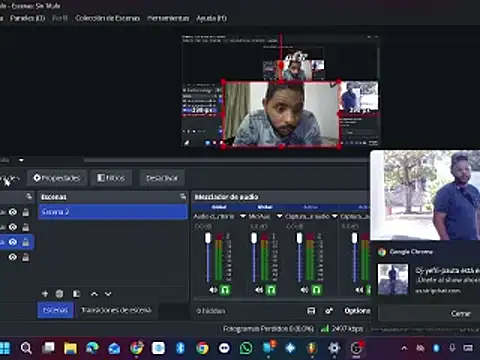Screen dimensions: 480x360
Task: Click the 'Google Chrome' notification title
Action: click(411, 252)
